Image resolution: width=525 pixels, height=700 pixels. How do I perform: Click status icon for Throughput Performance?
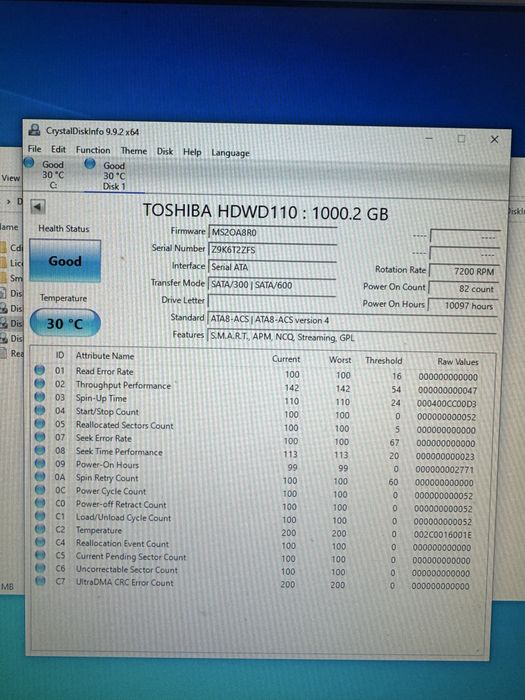(x=40, y=383)
